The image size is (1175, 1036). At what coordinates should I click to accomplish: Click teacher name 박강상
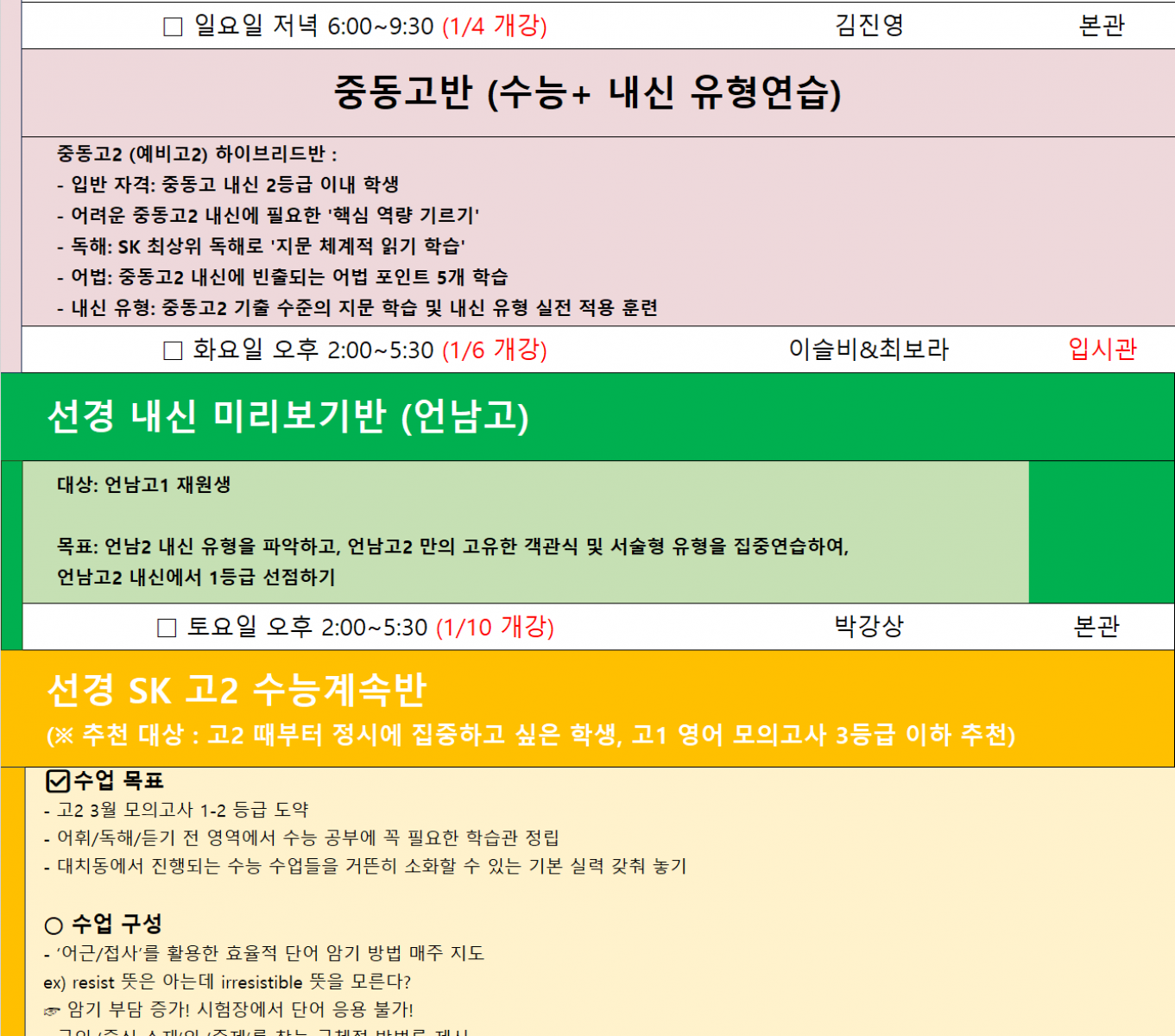pyautogui.click(x=869, y=626)
